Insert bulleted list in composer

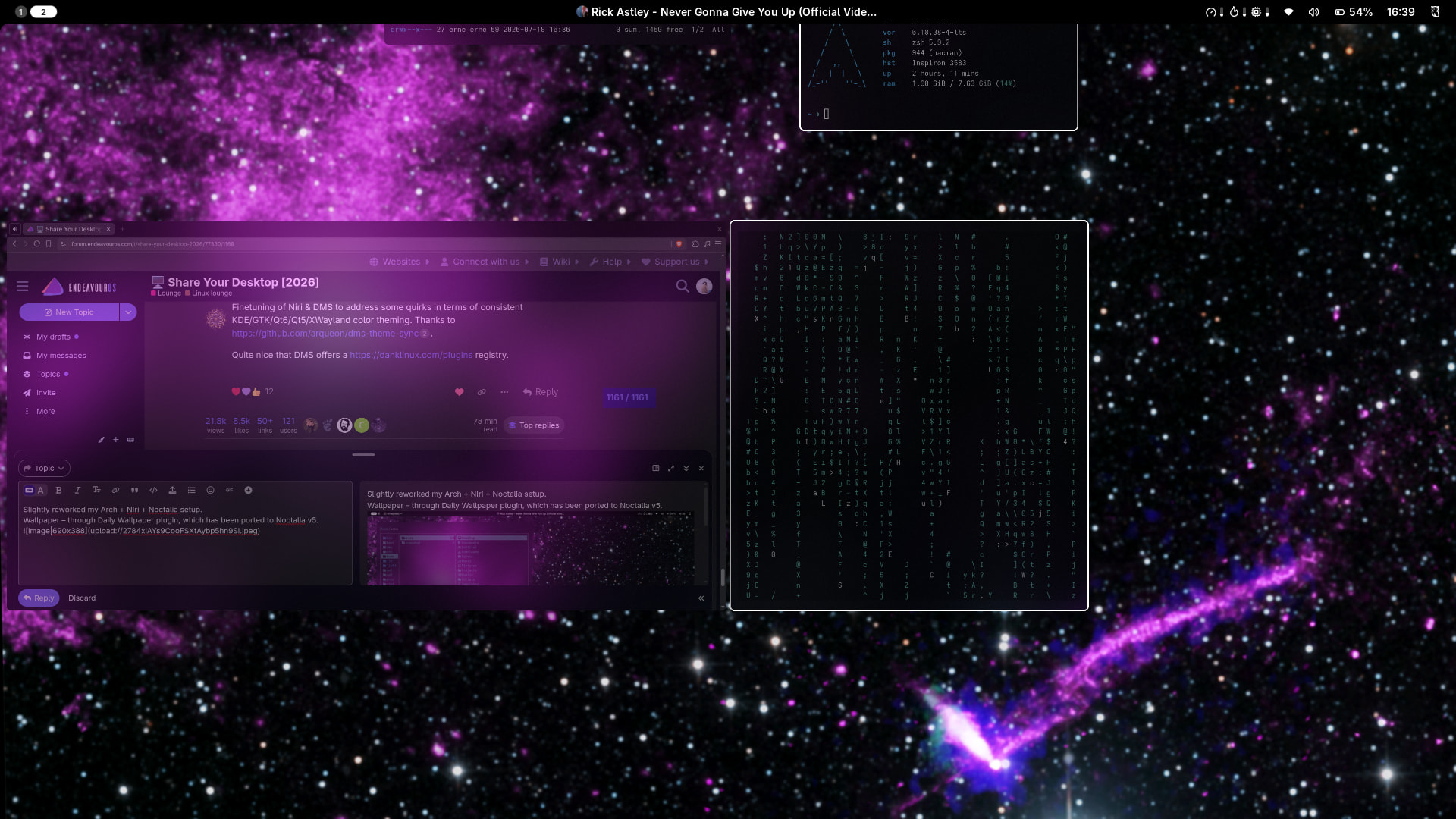coord(191,491)
